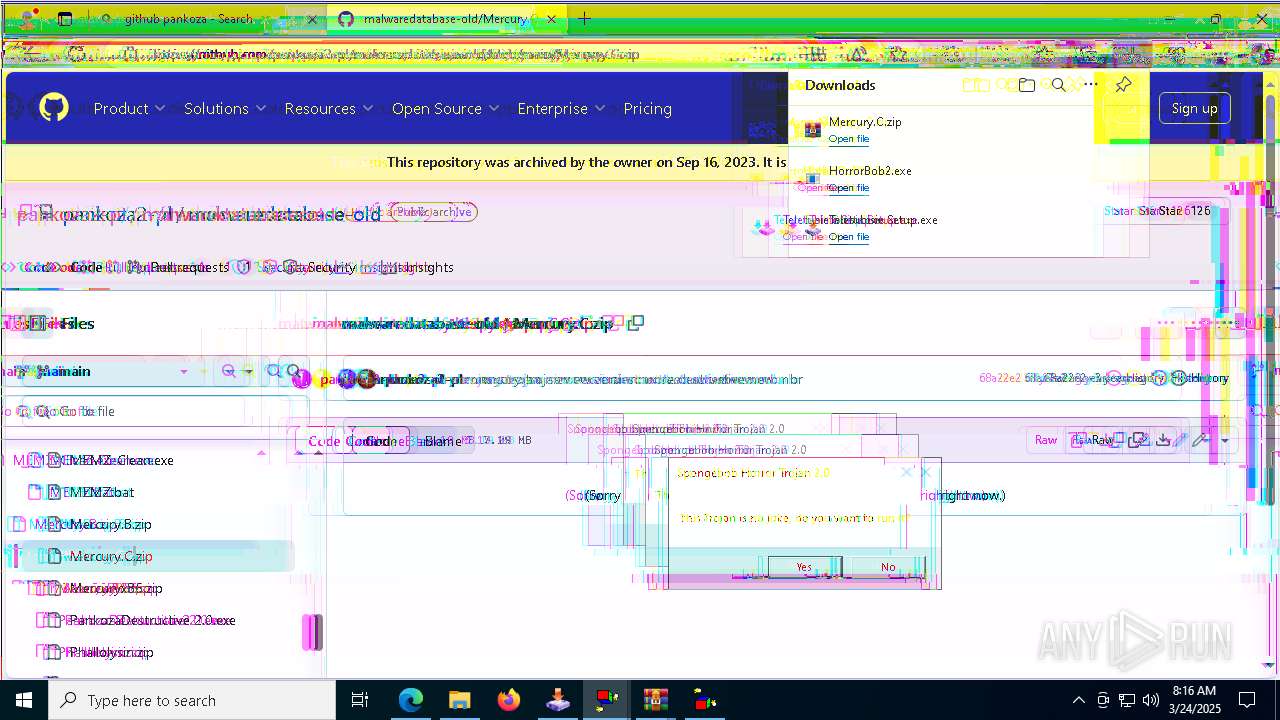Click No in Trojan dialog
This screenshot has height=720, width=1280.
(x=888, y=567)
